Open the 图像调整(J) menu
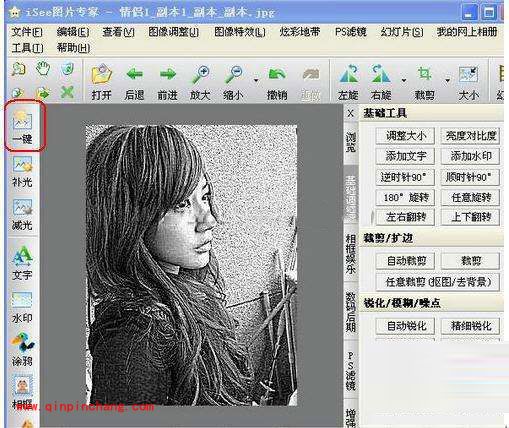The width and height of the screenshot is (509, 428). pyautogui.click(x=174, y=32)
